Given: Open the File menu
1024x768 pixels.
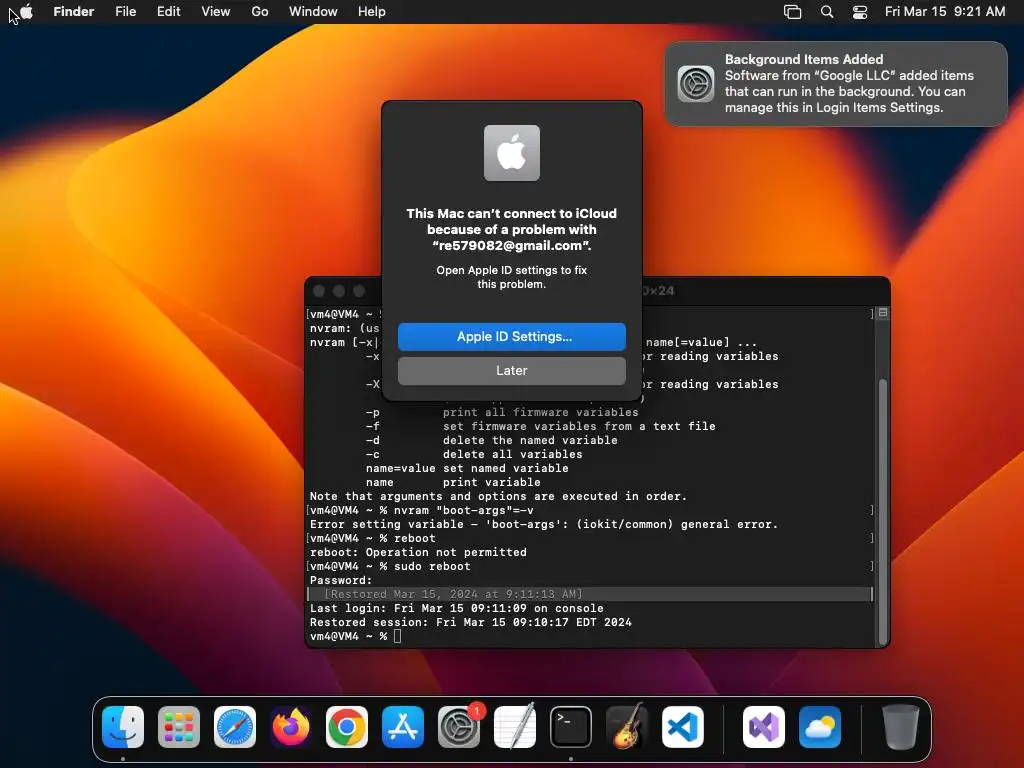Looking at the screenshot, I should pyautogui.click(x=125, y=12).
